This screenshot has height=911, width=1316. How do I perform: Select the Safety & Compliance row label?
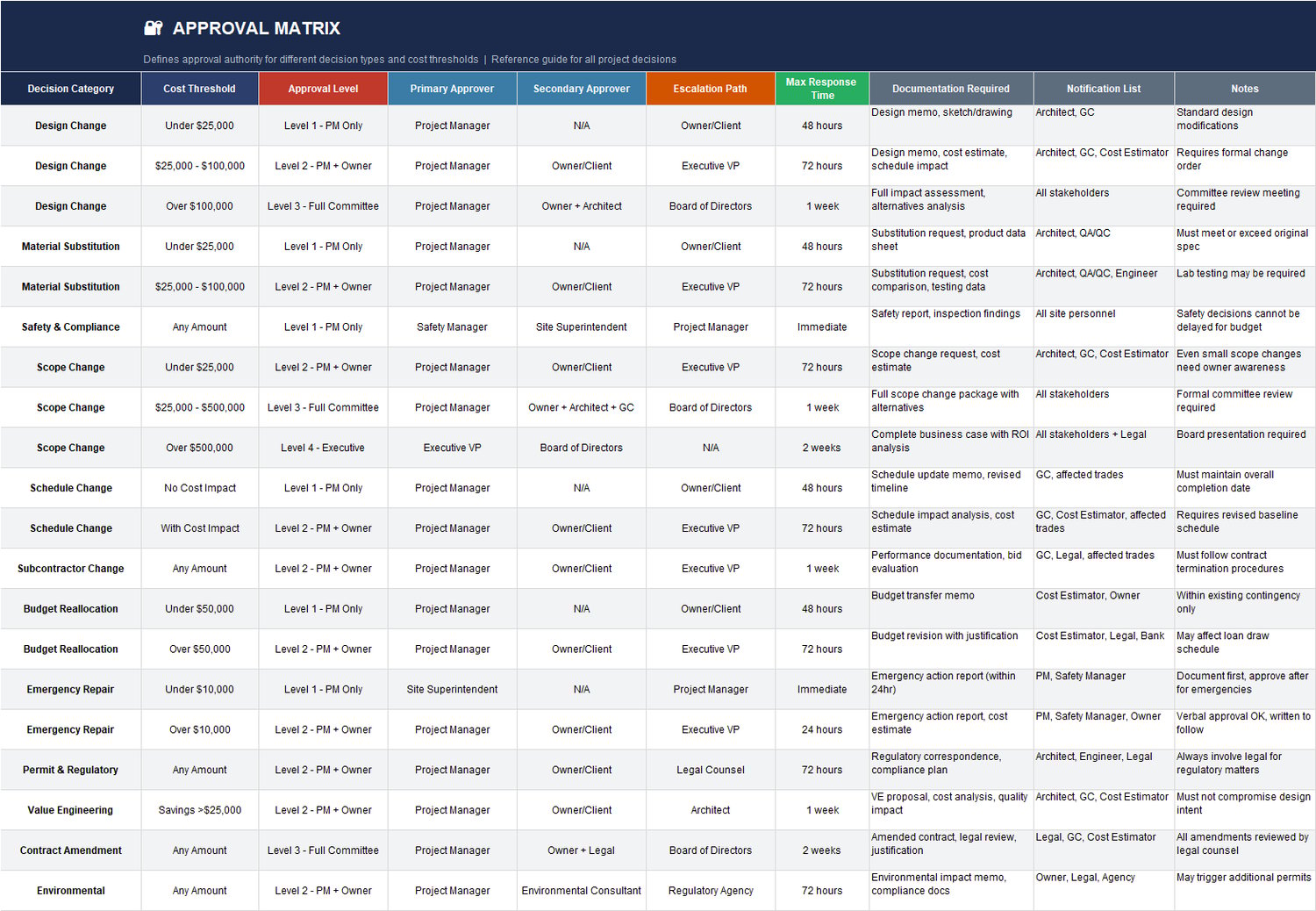[70, 326]
